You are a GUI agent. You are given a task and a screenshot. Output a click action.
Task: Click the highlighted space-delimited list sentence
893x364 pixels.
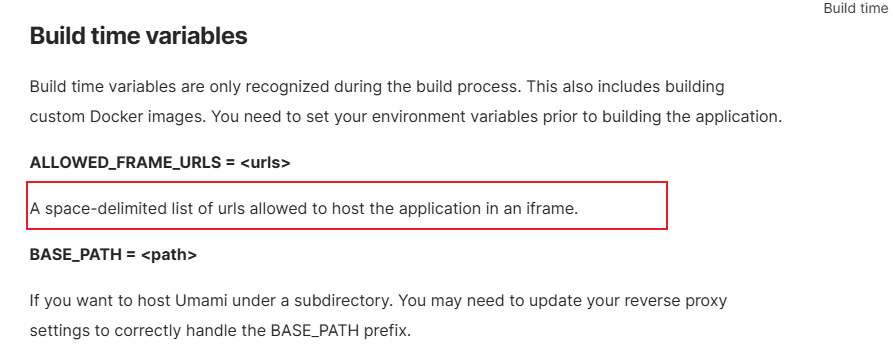tap(304, 208)
